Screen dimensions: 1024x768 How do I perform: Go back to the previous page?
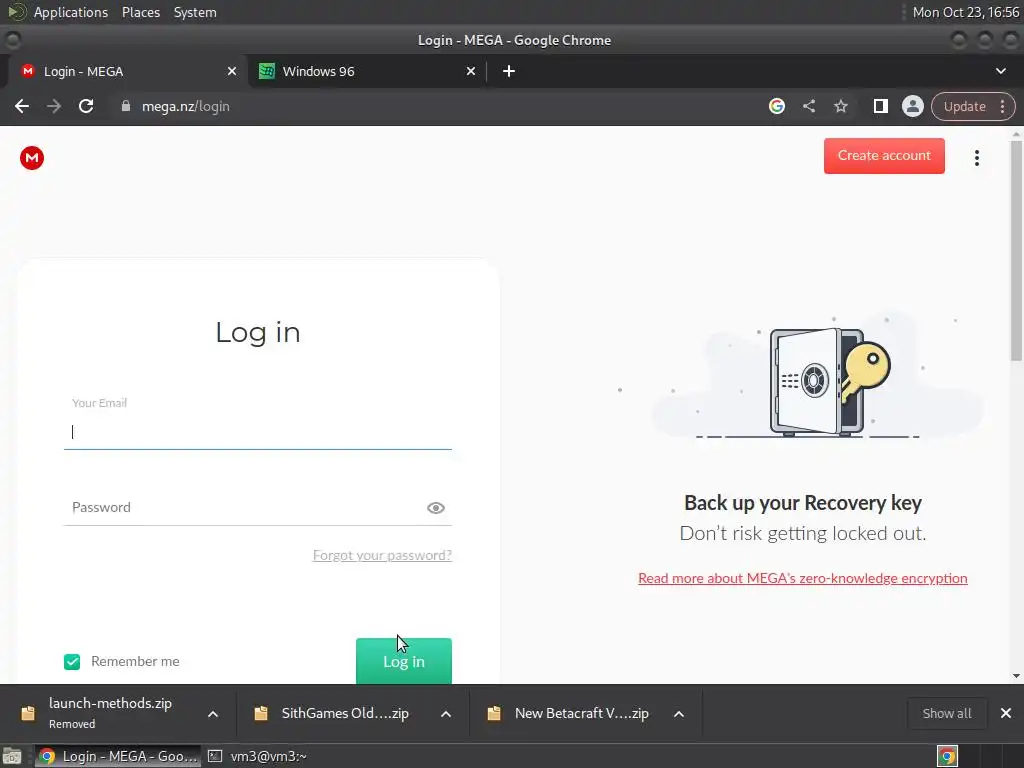22,106
